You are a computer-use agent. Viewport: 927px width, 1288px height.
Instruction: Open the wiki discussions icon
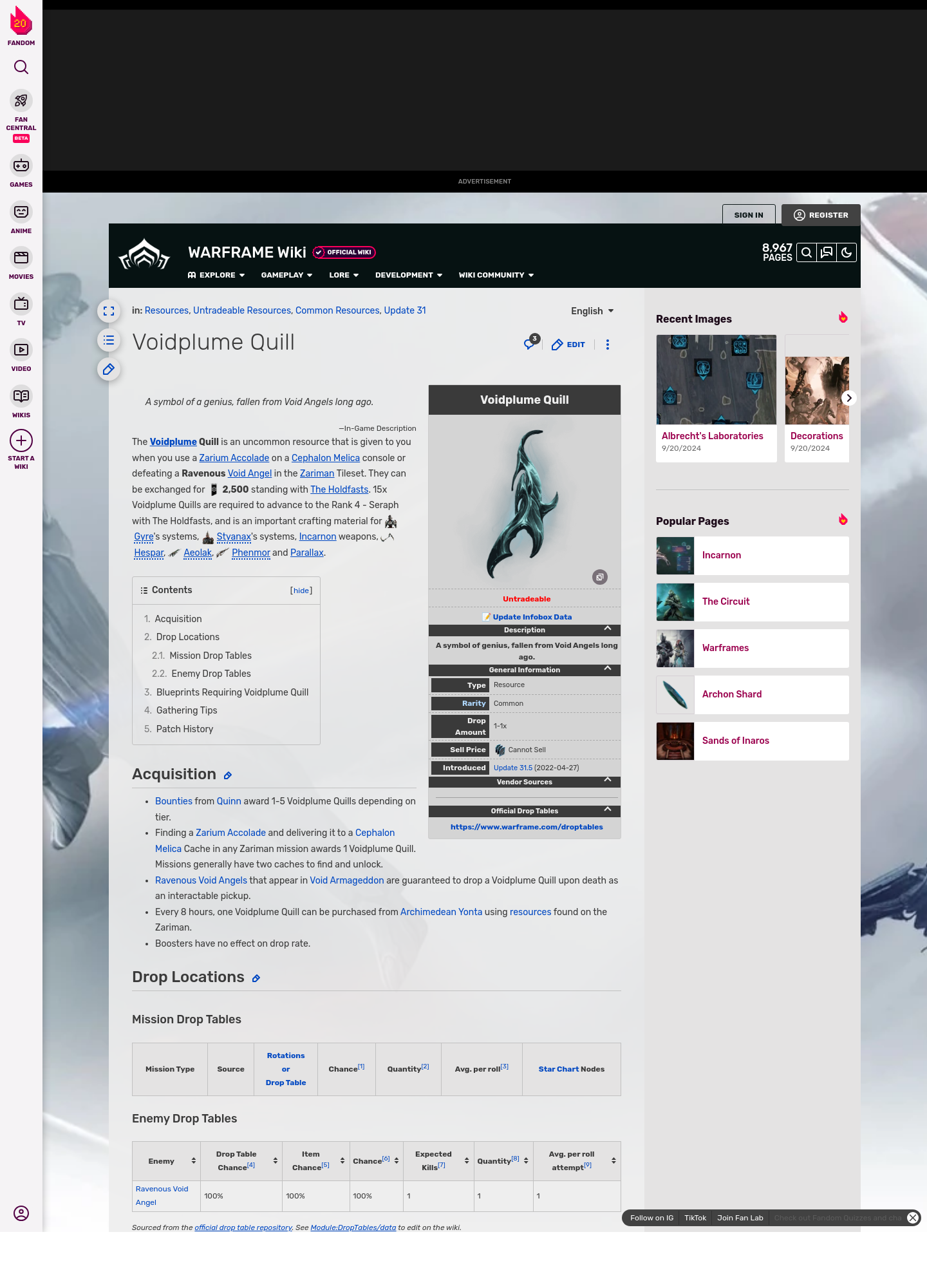[827, 252]
